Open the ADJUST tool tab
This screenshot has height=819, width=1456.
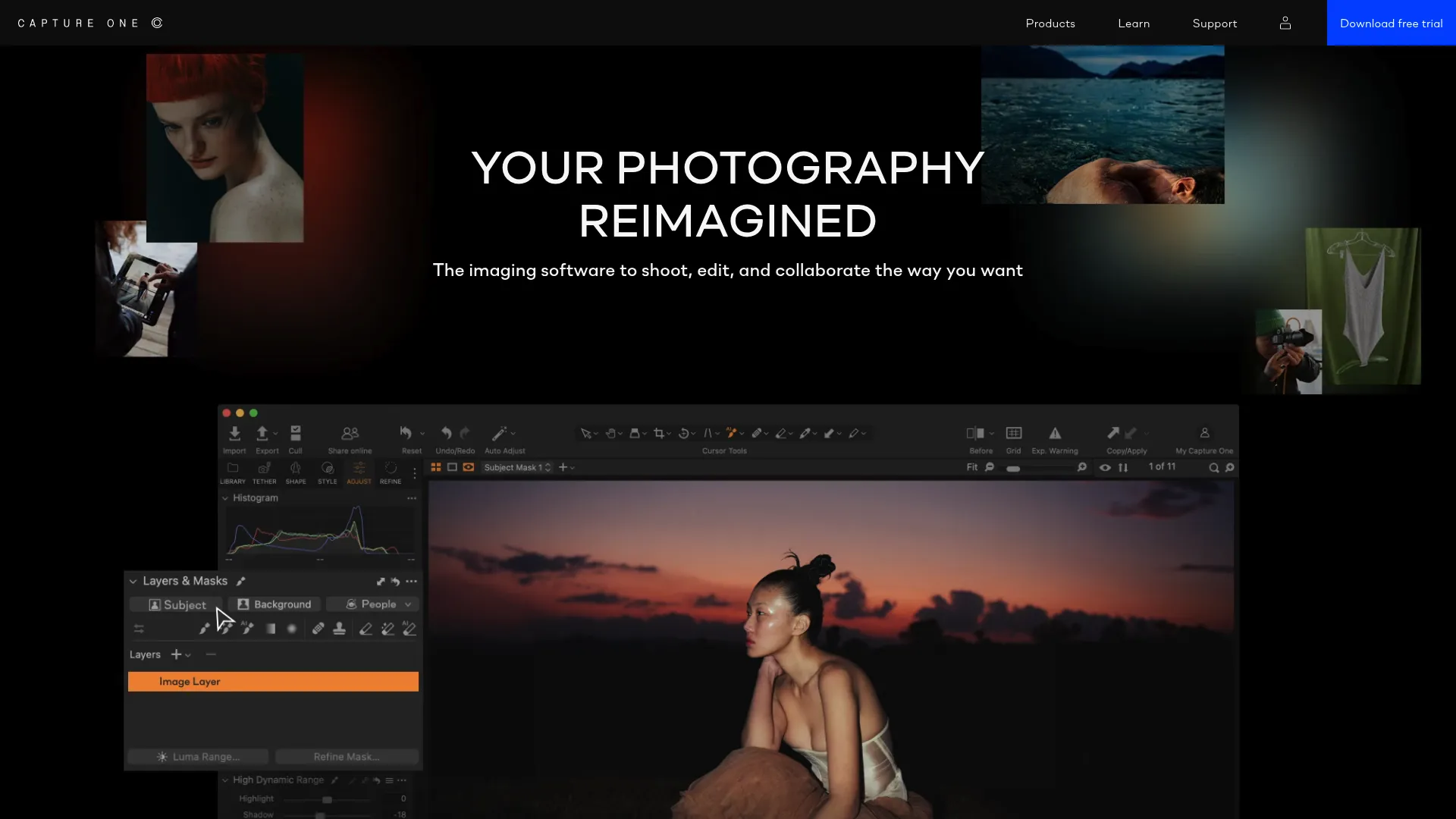(359, 472)
